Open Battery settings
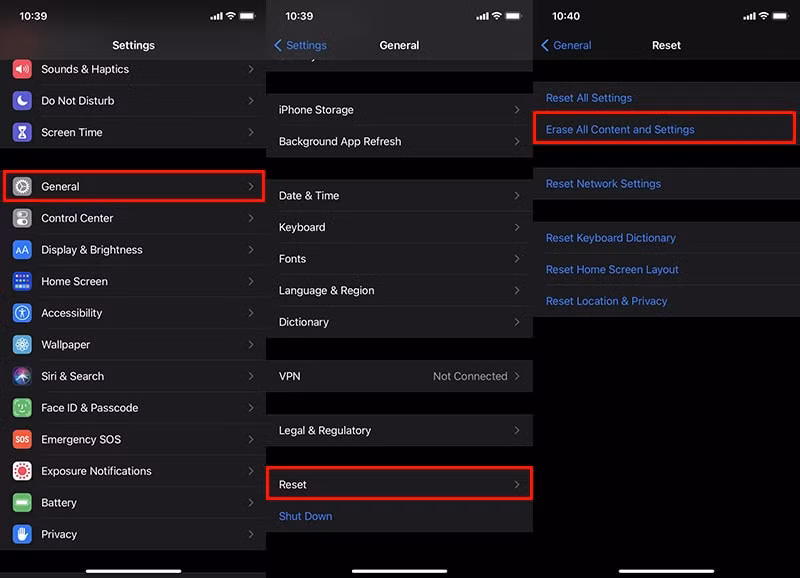 [134, 503]
